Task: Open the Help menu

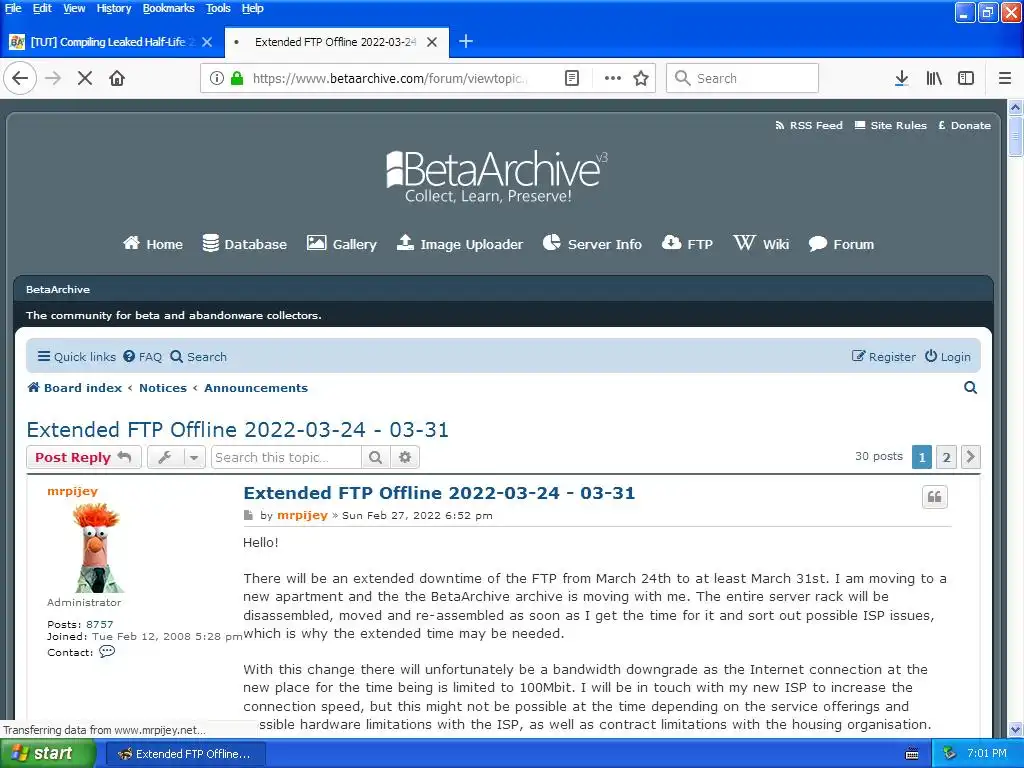Action: coord(252,8)
